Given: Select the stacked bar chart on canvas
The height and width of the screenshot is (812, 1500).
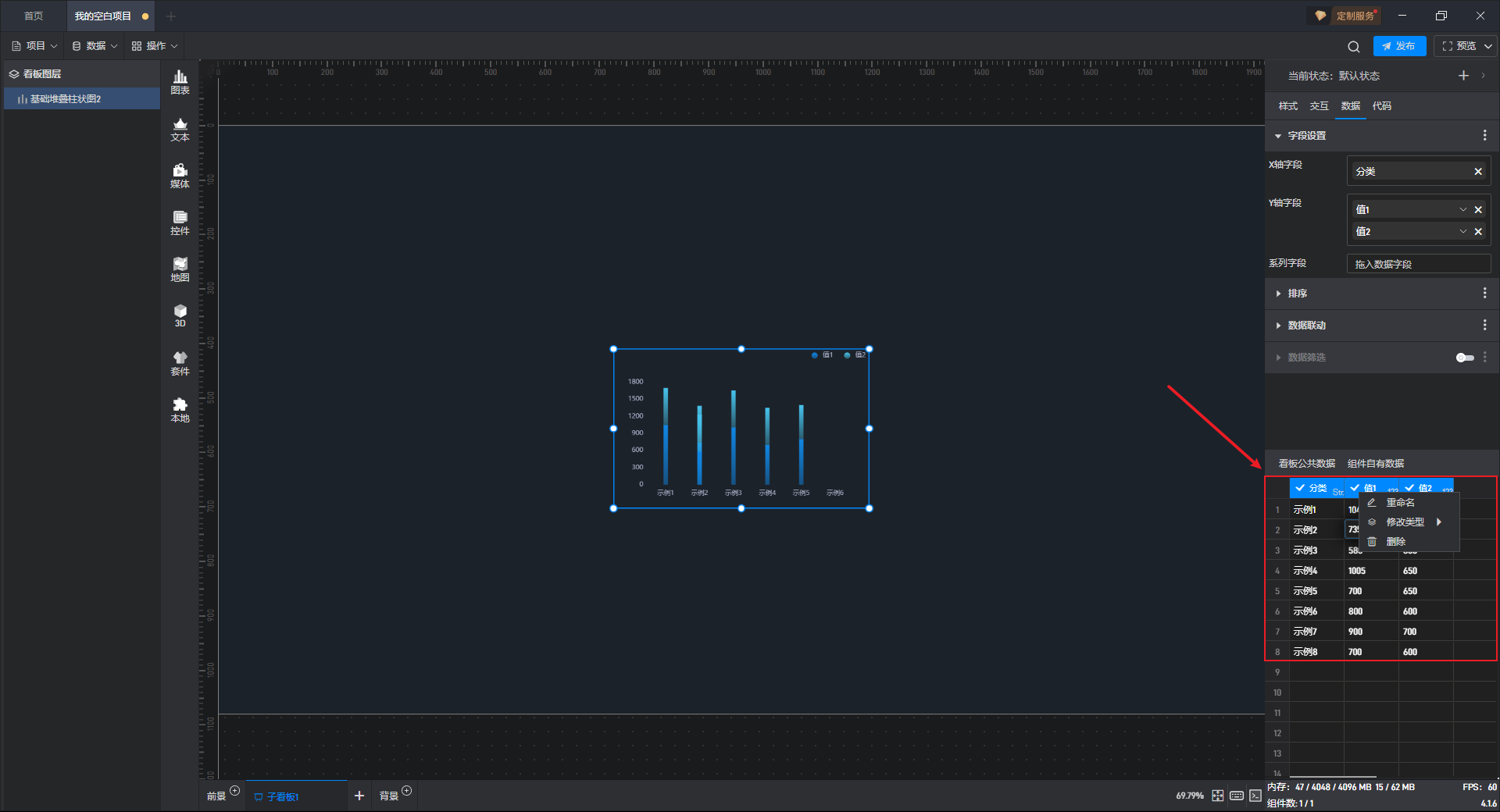Looking at the screenshot, I should click(741, 429).
